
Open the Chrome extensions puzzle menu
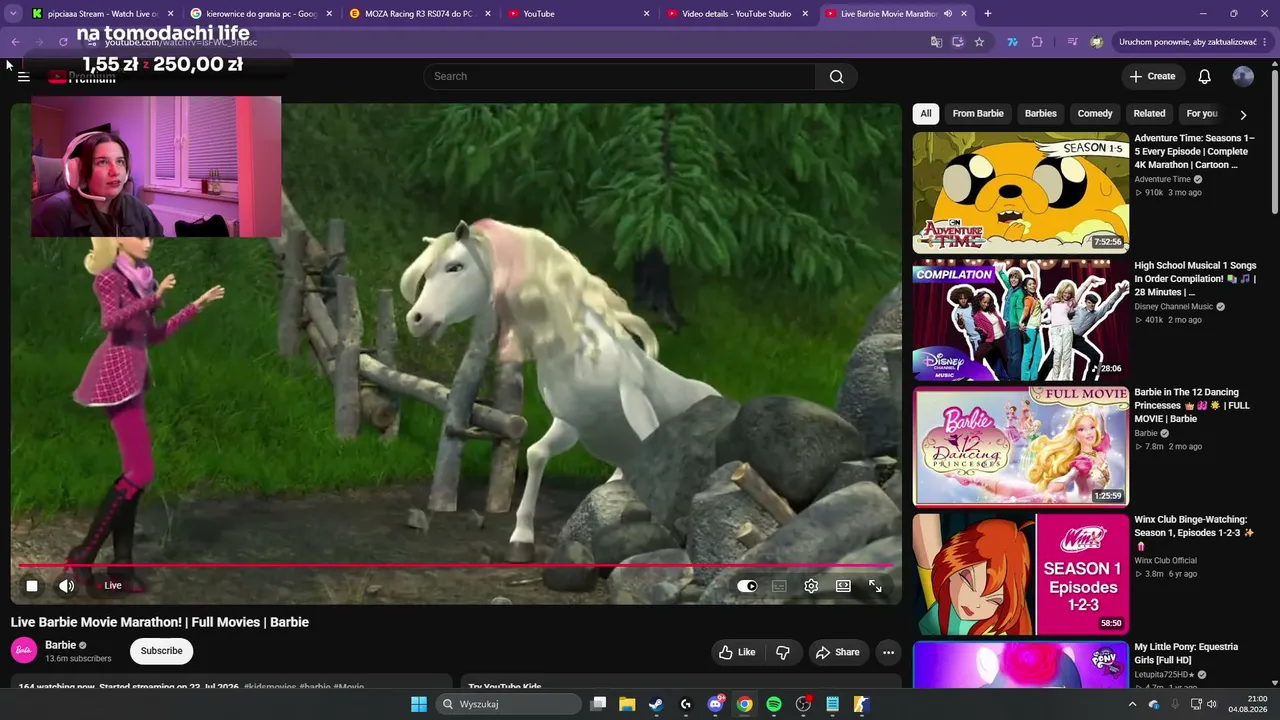[1037, 42]
